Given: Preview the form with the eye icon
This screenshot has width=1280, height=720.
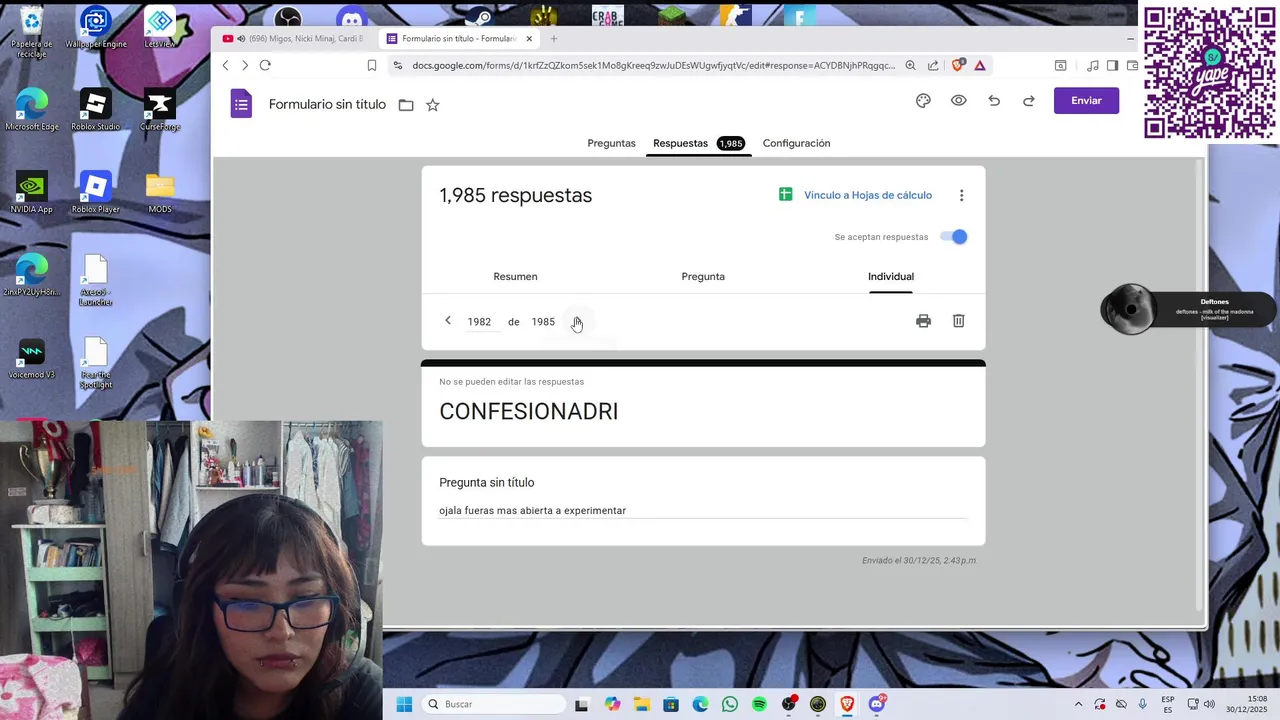Looking at the screenshot, I should coord(958,101).
